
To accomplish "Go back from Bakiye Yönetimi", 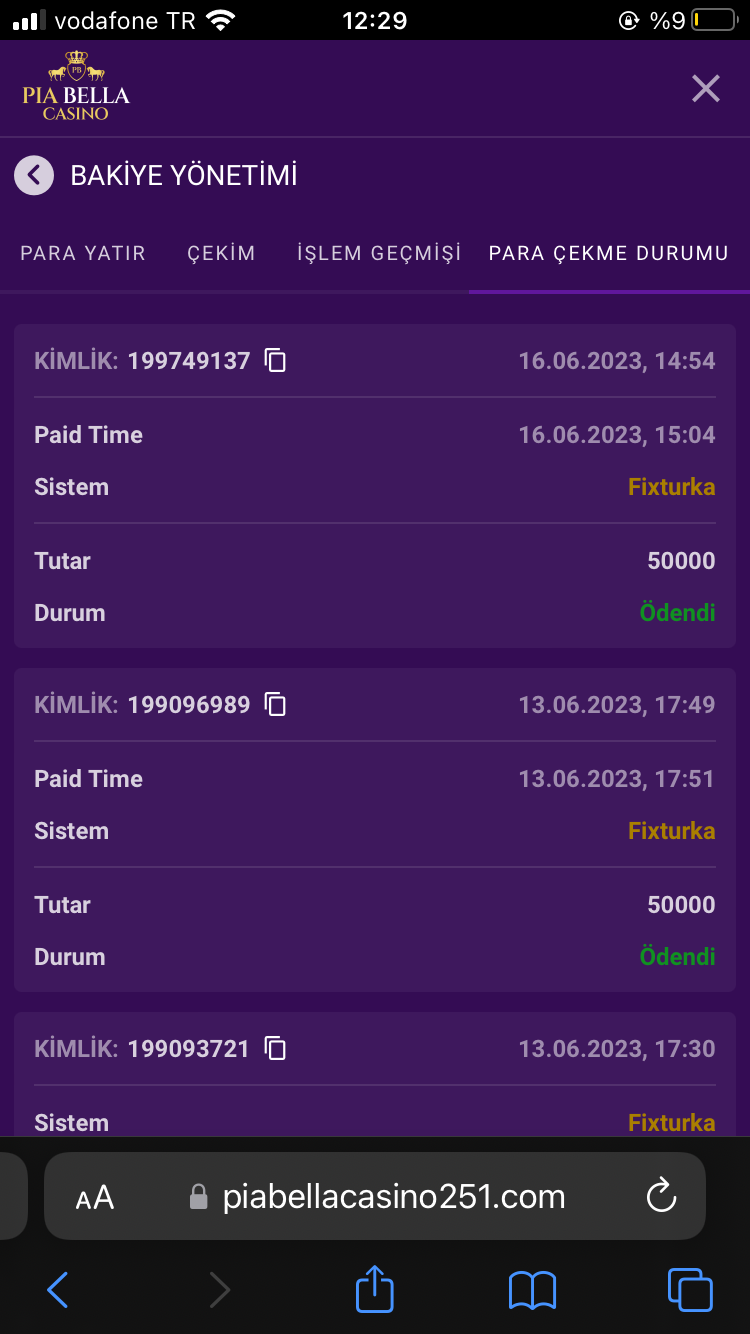I will point(34,176).
